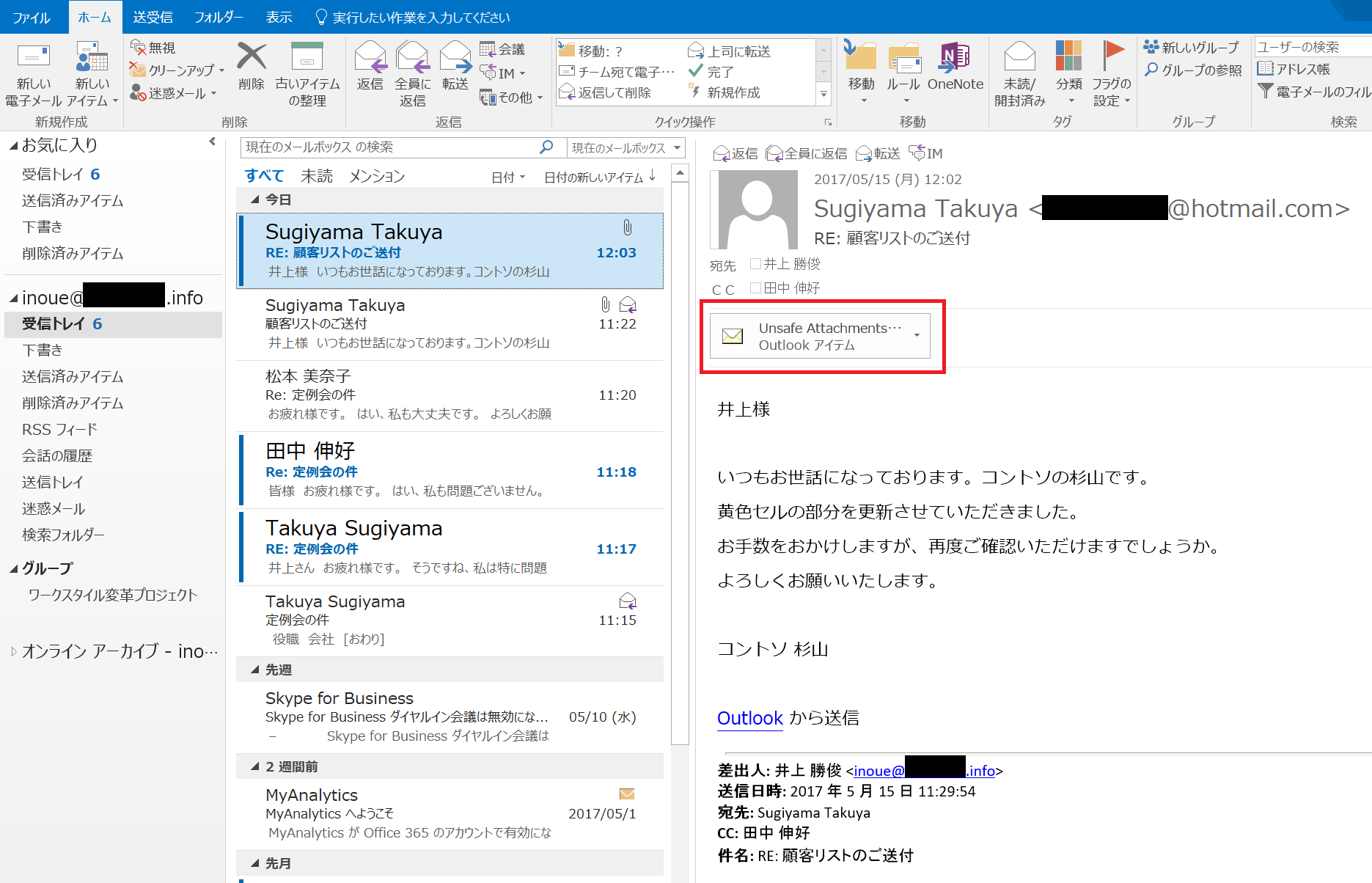Open the 迷惑メール folder in tree
Viewport: 1372px width, 883px height.
point(54,509)
